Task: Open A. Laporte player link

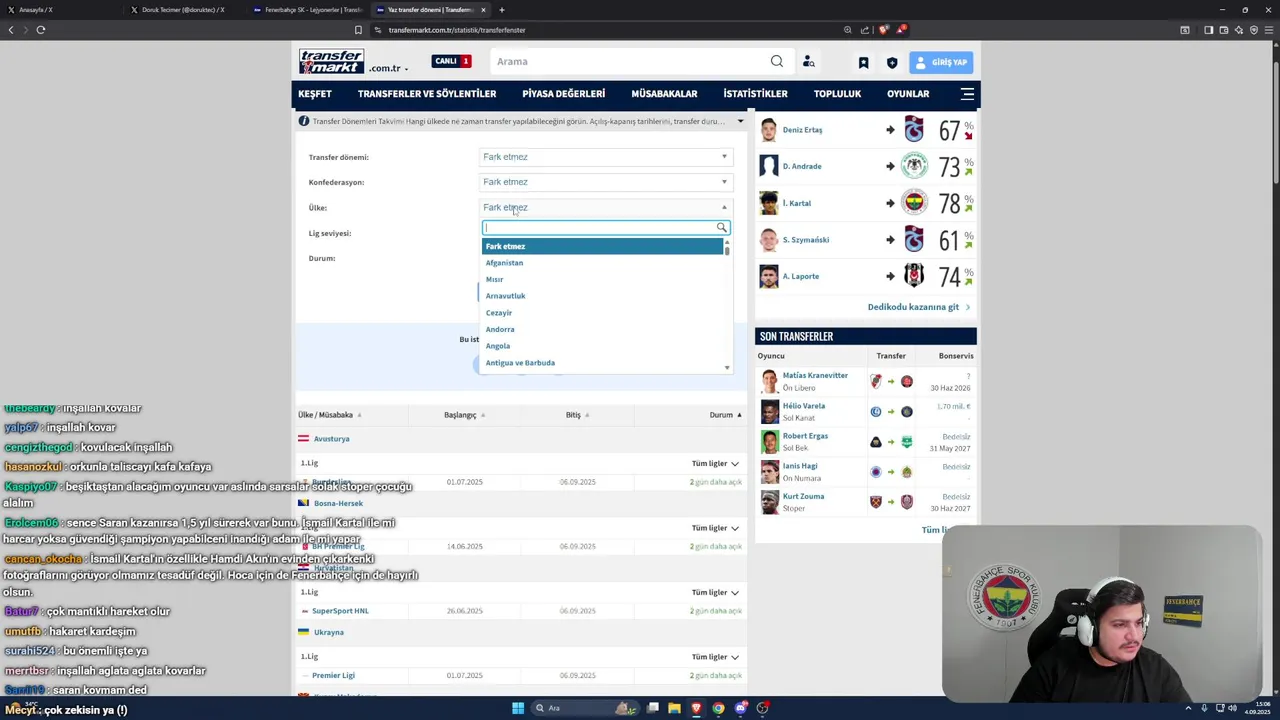Action: coord(801,276)
